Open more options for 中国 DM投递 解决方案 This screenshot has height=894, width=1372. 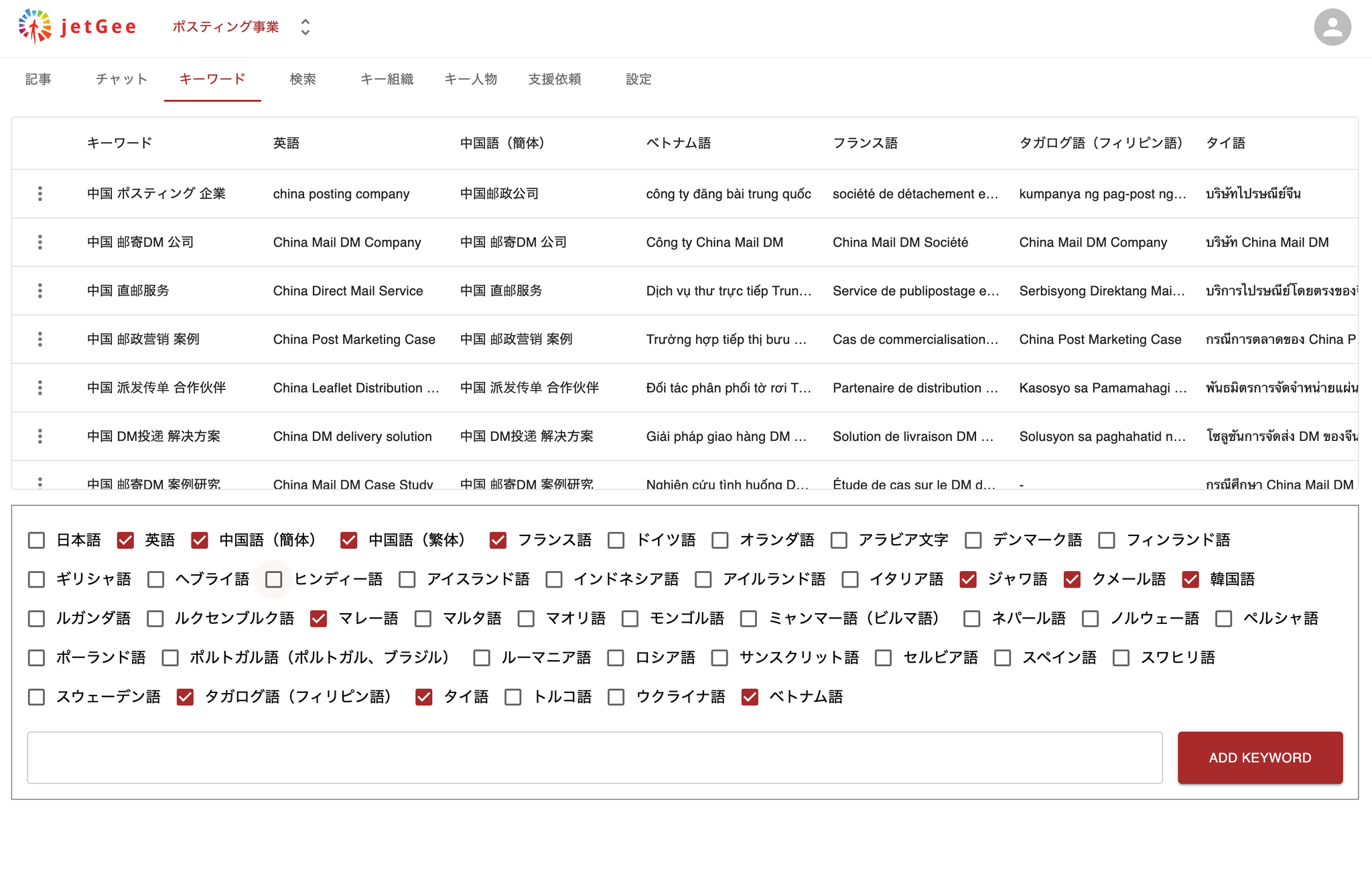pyautogui.click(x=40, y=436)
